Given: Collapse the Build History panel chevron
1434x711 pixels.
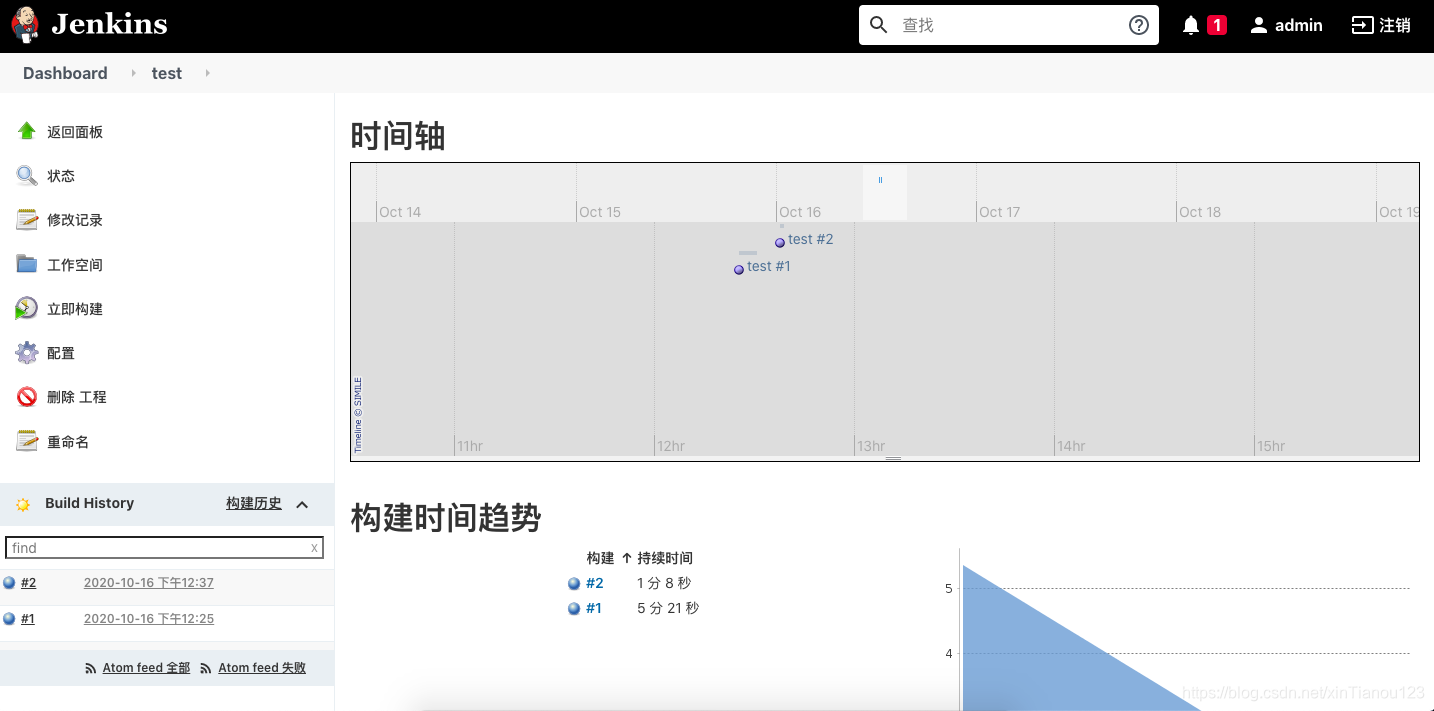Looking at the screenshot, I should [303, 504].
